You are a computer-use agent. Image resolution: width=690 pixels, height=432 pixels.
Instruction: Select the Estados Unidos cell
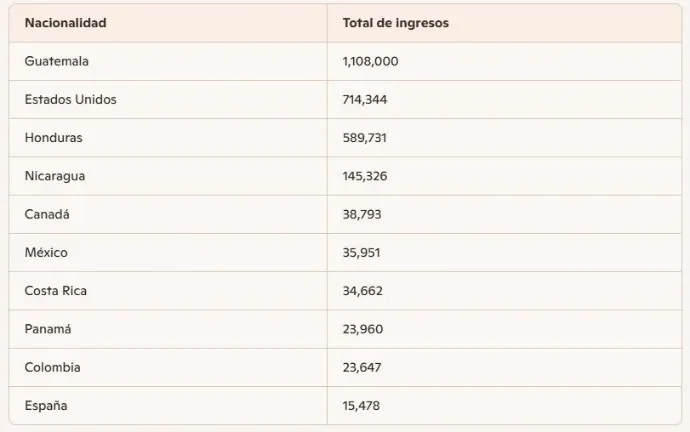[x=70, y=100]
